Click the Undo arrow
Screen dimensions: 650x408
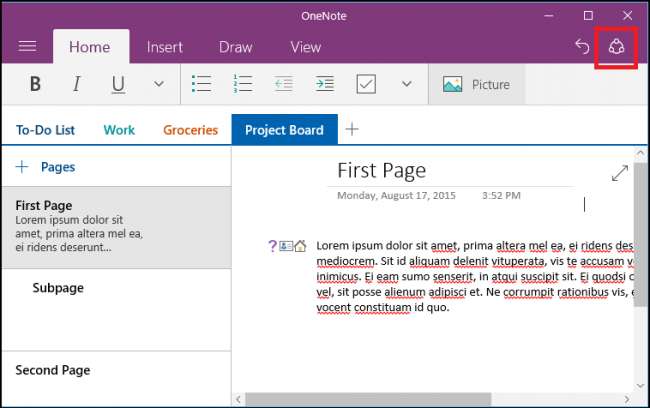coord(582,46)
